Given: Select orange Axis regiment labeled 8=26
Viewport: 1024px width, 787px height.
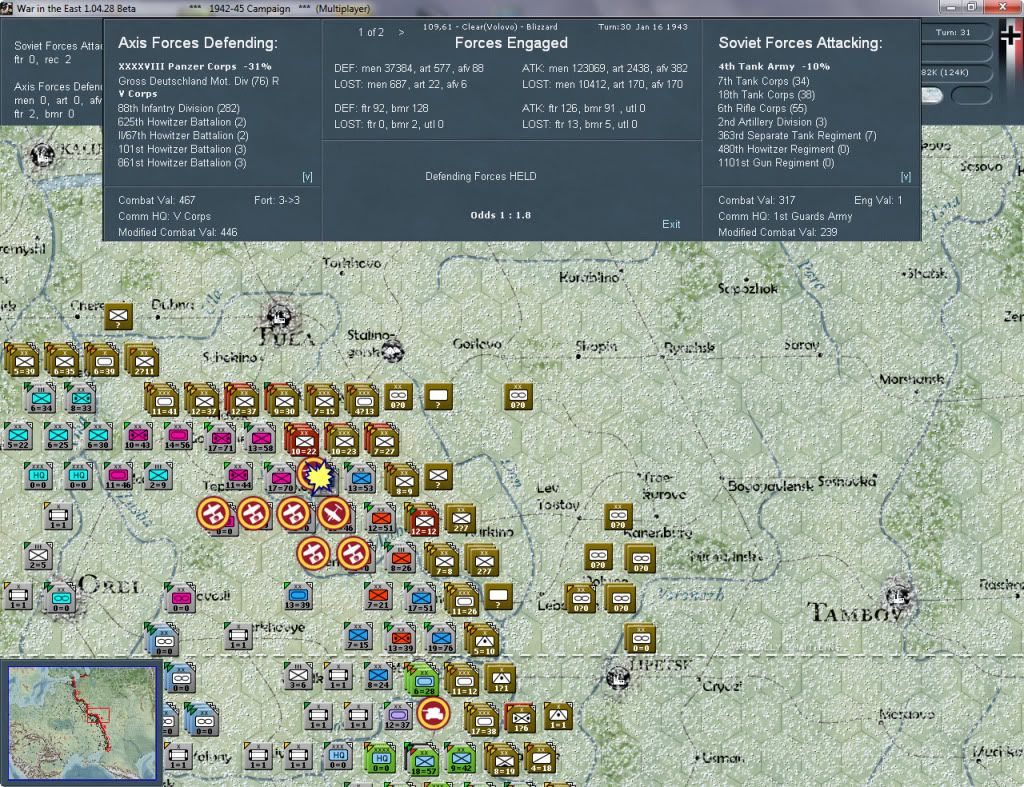Looking at the screenshot, I should (400, 558).
